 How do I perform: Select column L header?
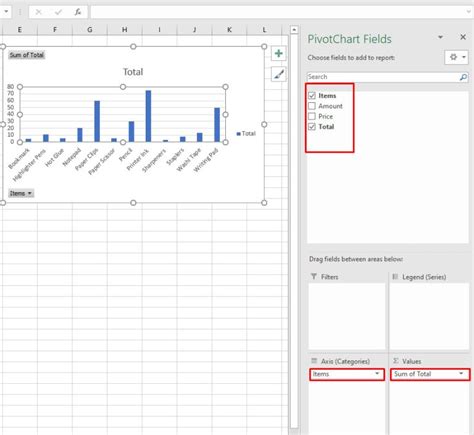[264, 30]
